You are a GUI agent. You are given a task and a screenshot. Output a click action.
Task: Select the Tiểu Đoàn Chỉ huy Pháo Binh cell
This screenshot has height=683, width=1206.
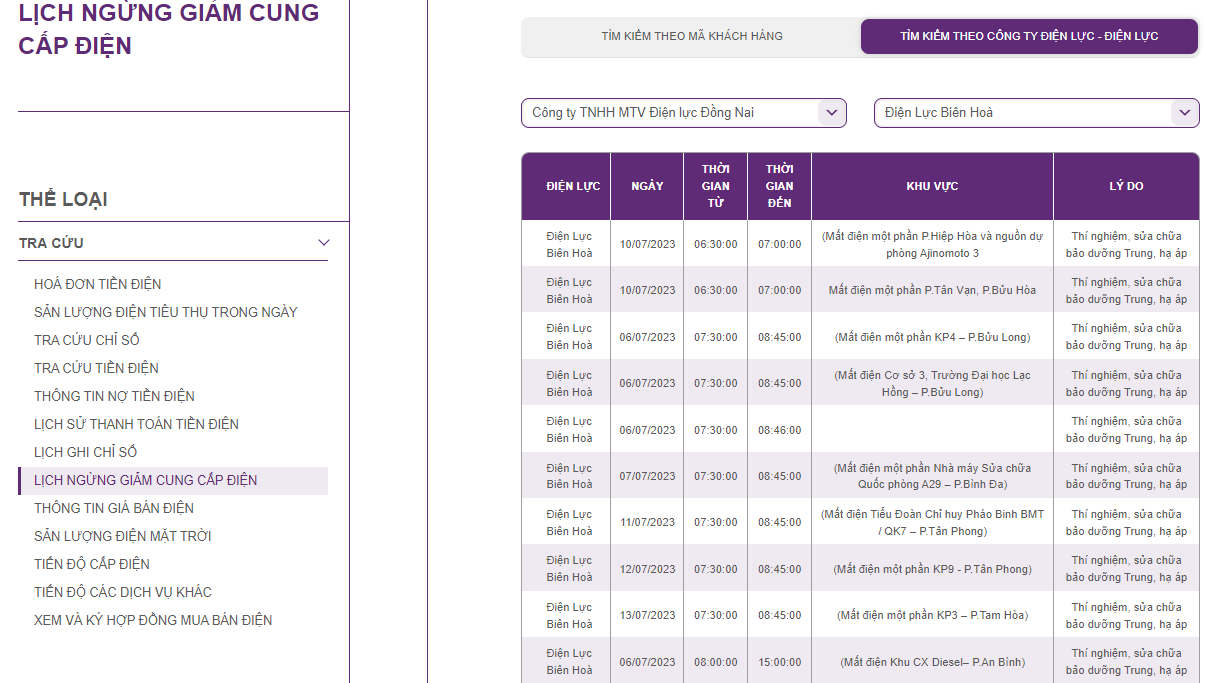click(933, 522)
